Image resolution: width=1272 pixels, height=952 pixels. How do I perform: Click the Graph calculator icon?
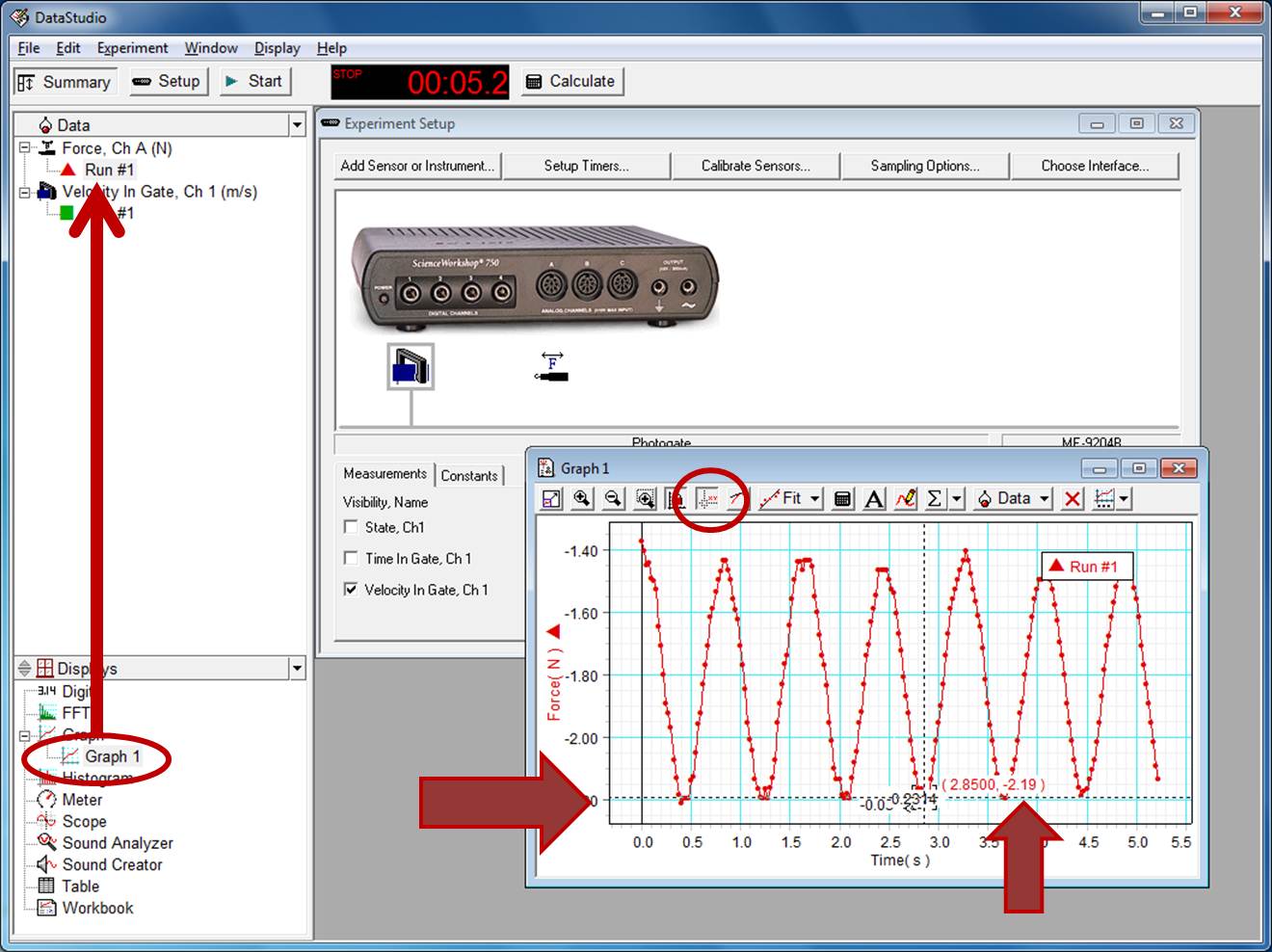click(842, 498)
